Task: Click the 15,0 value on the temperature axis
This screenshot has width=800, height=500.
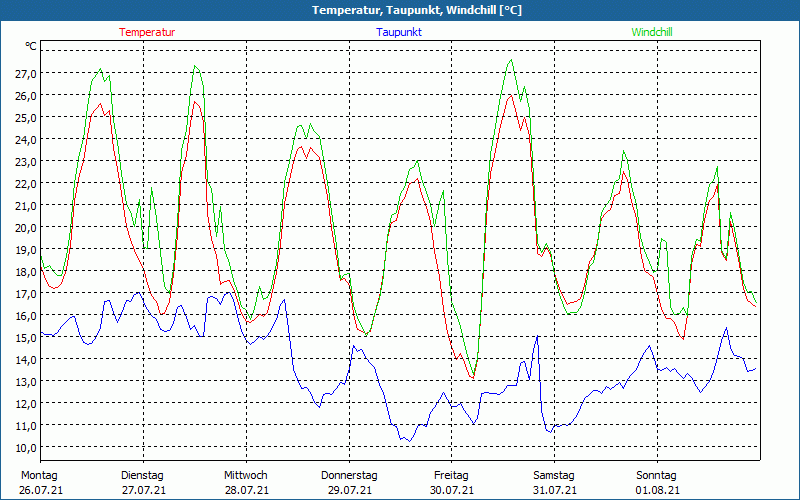Action: click(x=26, y=338)
